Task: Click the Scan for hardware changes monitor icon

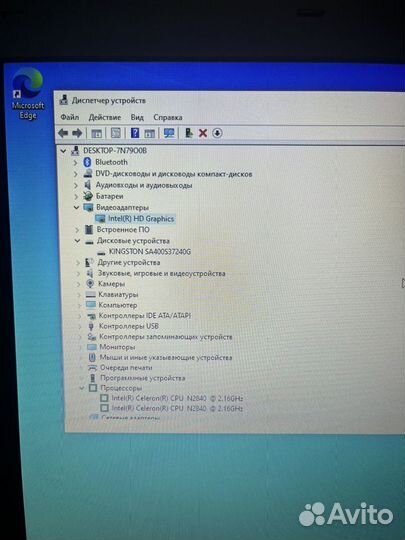Action: 169,133
